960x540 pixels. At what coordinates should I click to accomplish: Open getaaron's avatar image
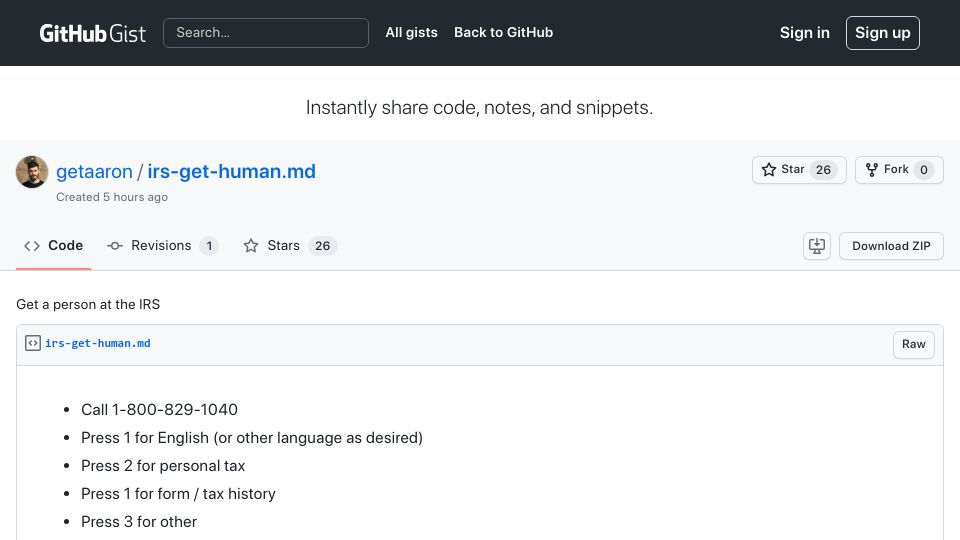tap(32, 171)
